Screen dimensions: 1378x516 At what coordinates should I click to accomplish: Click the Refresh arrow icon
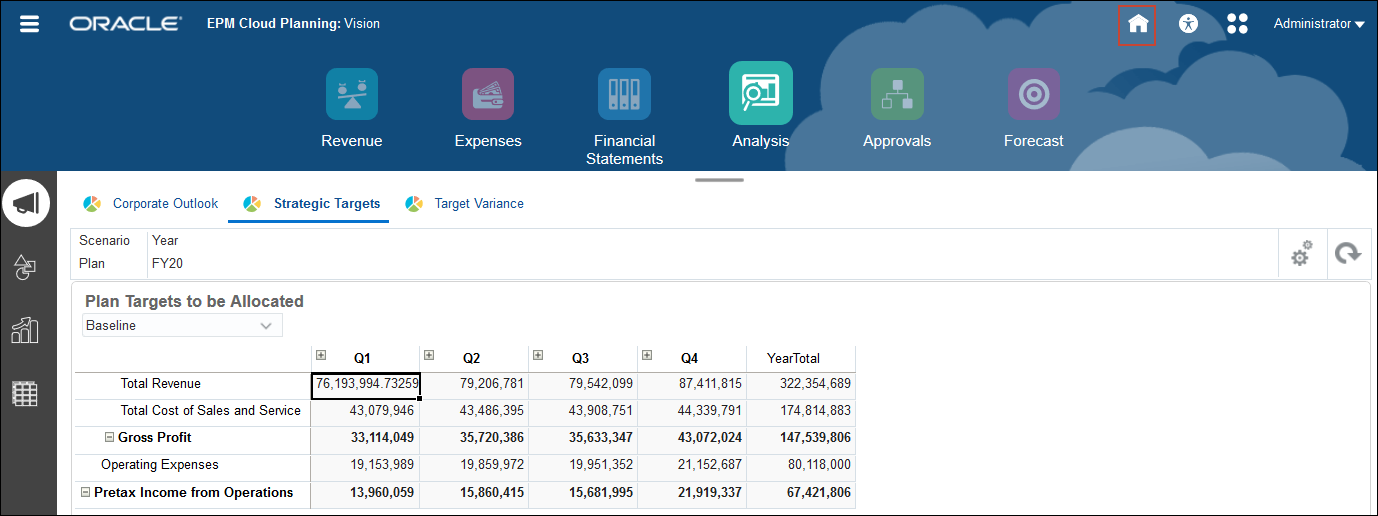[1349, 254]
